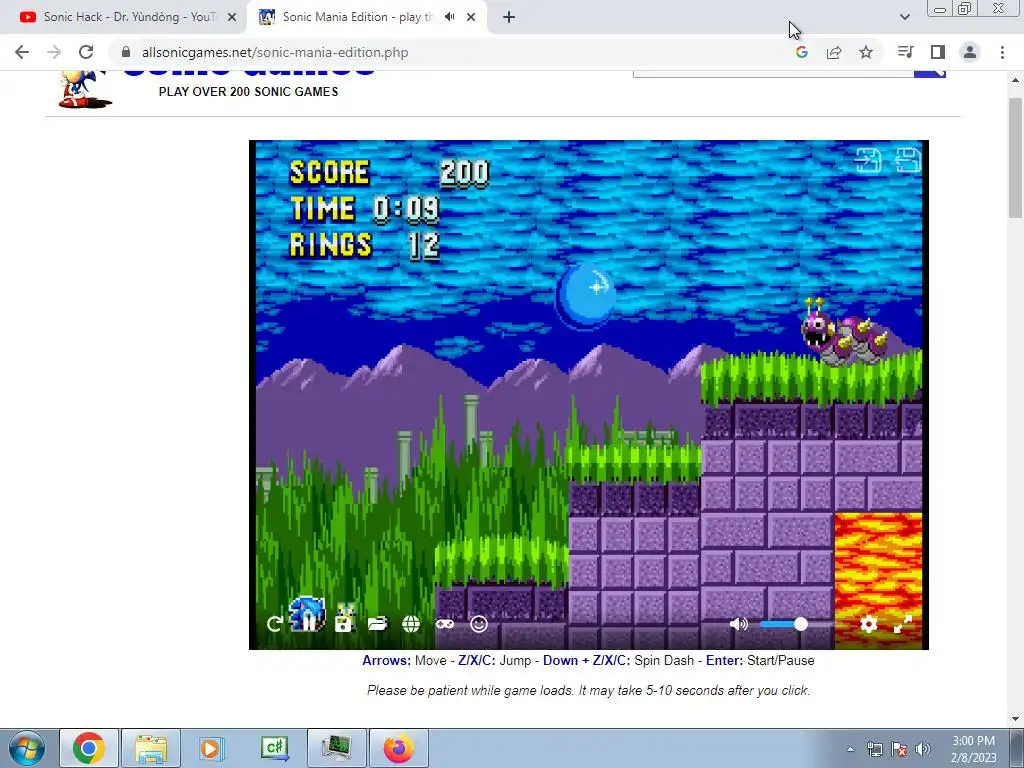Click the export save file icon
The image size is (1024, 768).
(x=908, y=160)
